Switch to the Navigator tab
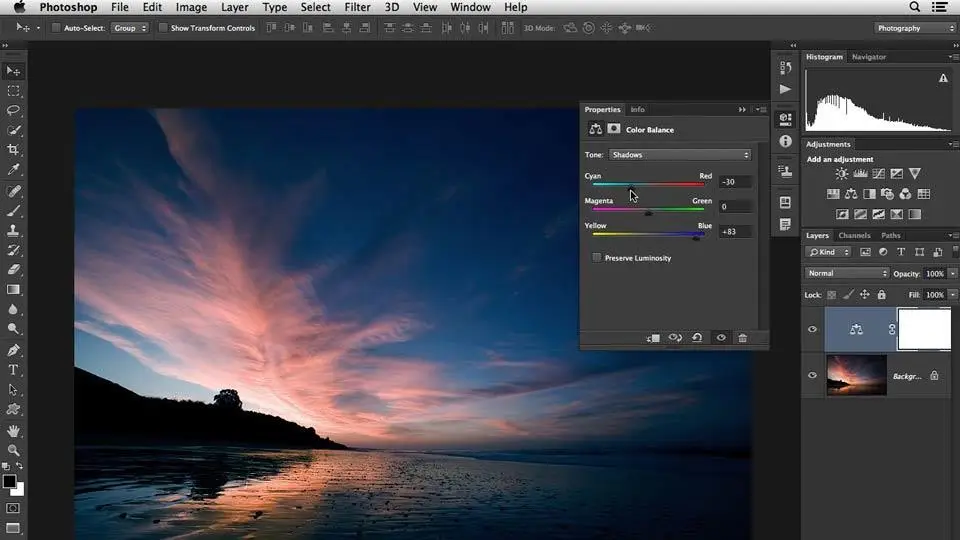Screen dimensions: 960x540 (x=868, y=57)
